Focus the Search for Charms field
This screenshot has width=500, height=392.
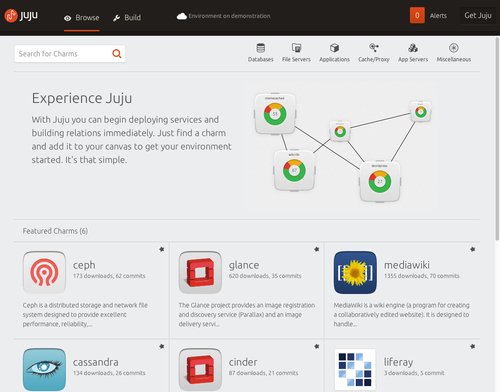[70, 54]
